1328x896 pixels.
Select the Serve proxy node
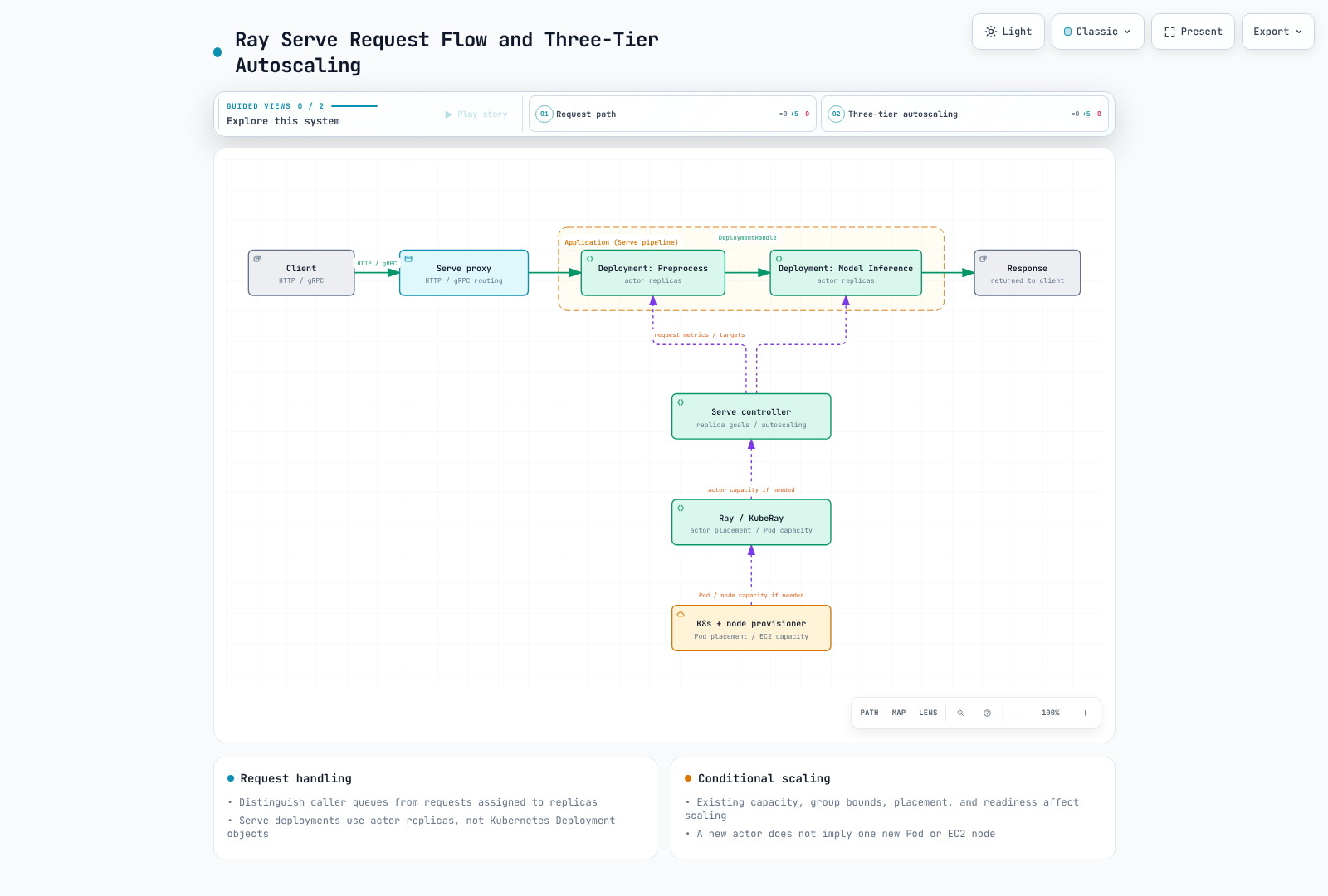coord(464,273)
